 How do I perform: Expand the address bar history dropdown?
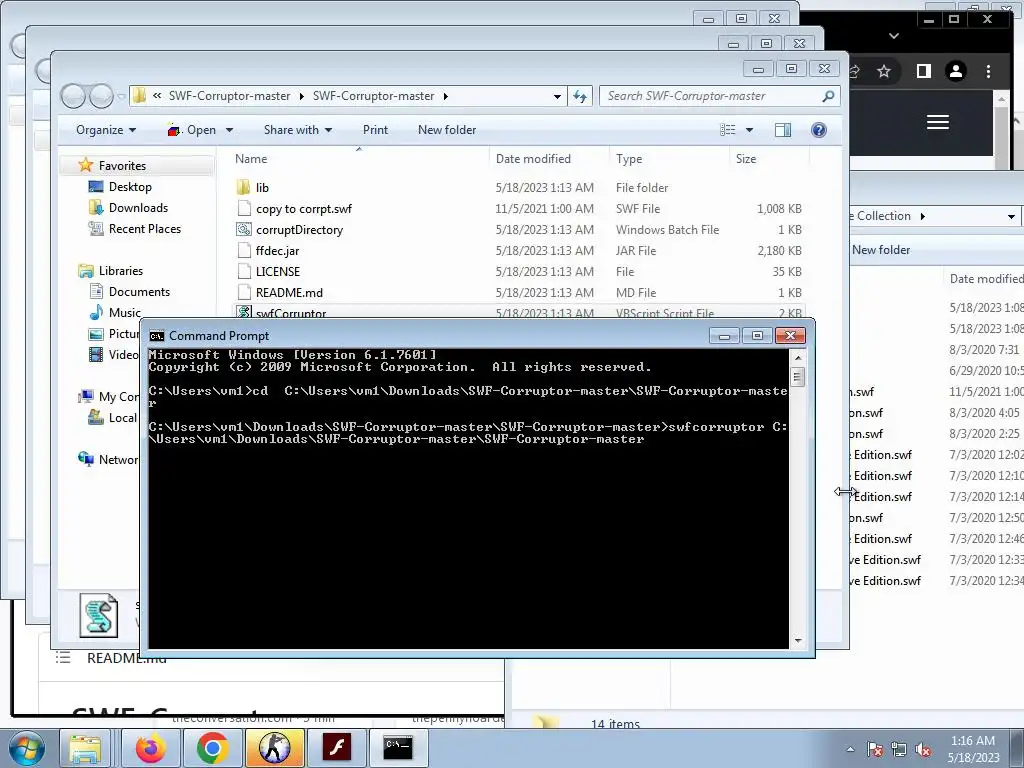coord(557,97)
